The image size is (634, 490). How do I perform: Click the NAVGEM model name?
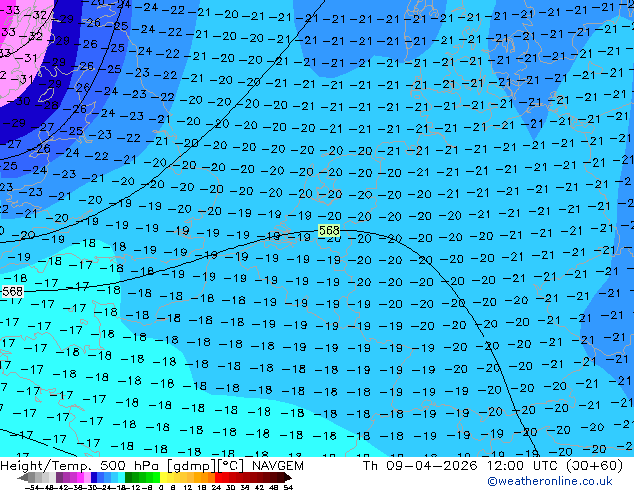click(278, 466)
